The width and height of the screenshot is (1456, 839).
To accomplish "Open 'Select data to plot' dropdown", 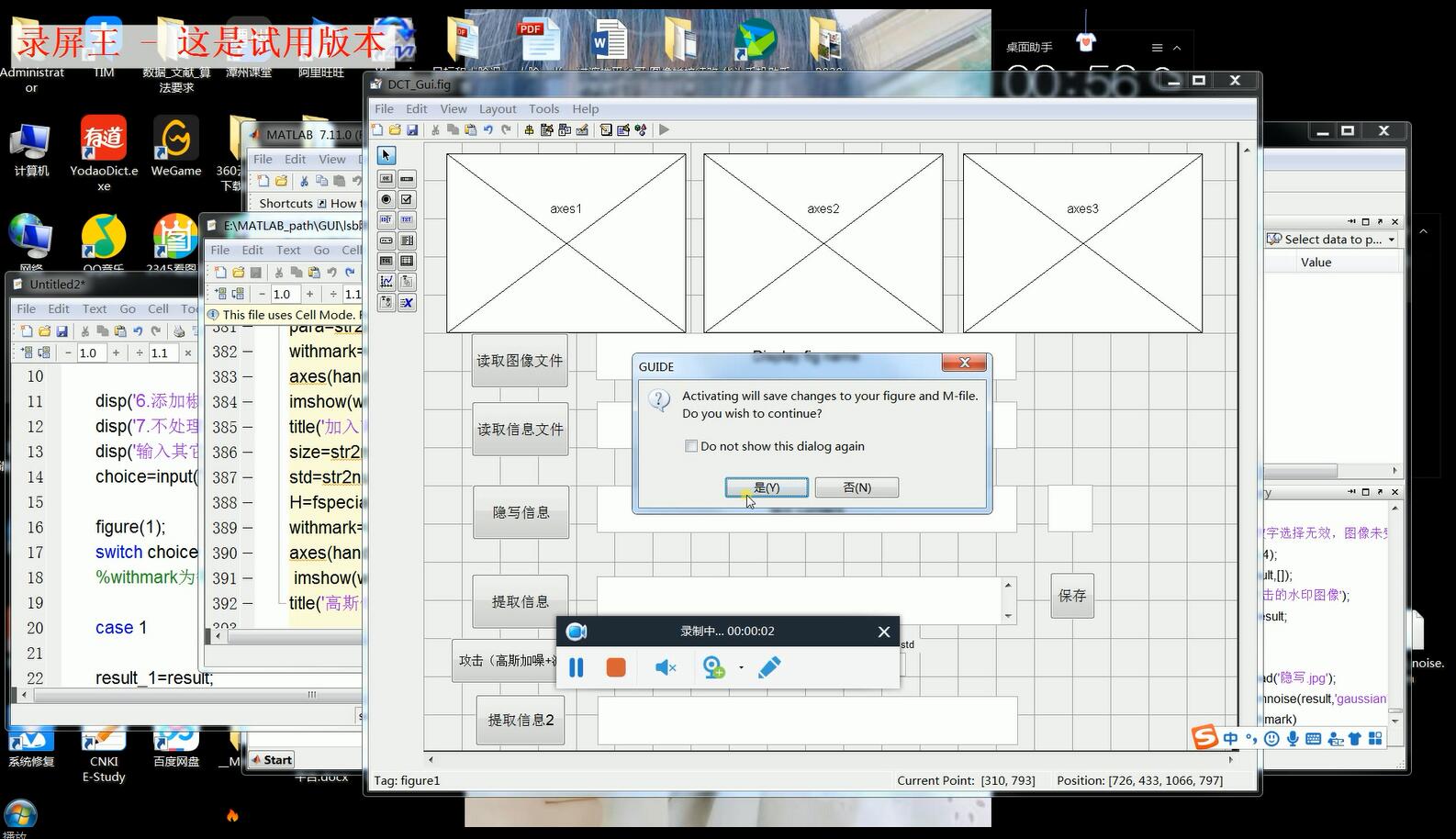I will coord(1332,239).
